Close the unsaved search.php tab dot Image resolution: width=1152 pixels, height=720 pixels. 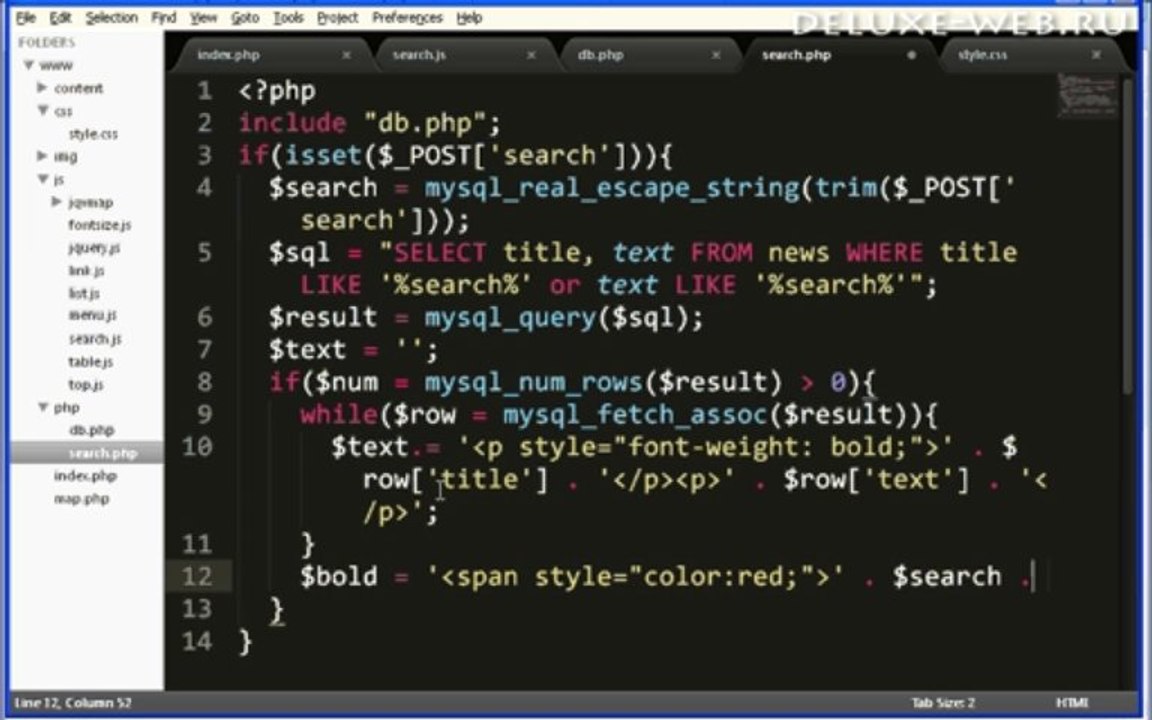912,55
